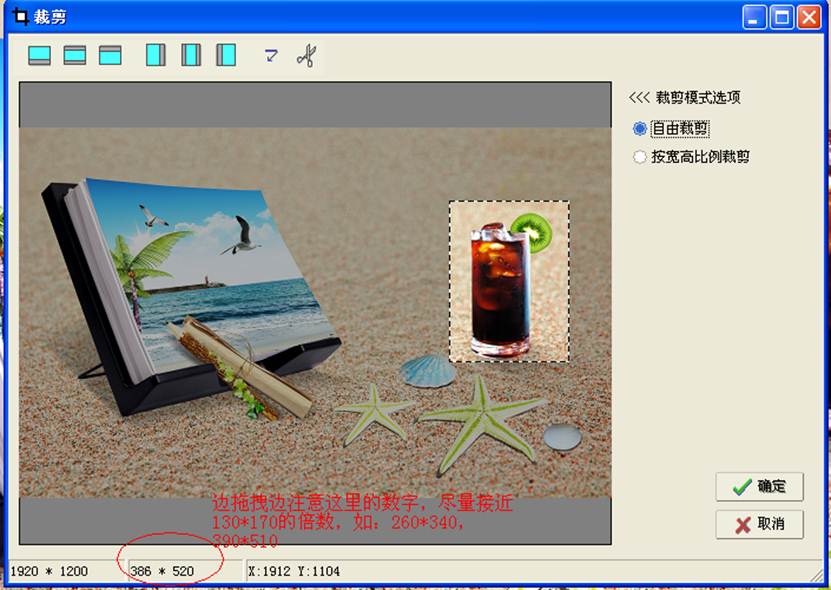
Task: Click the crop icon with gray right strip
Action: (156, 55)
